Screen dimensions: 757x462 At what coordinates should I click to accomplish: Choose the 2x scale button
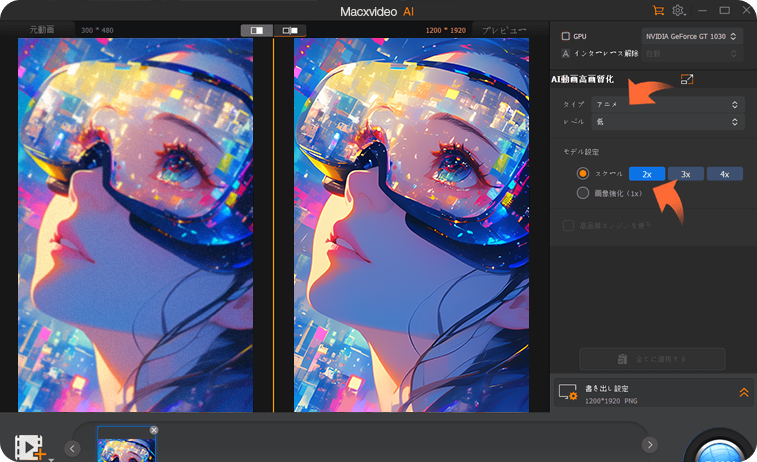coord(647,174)
